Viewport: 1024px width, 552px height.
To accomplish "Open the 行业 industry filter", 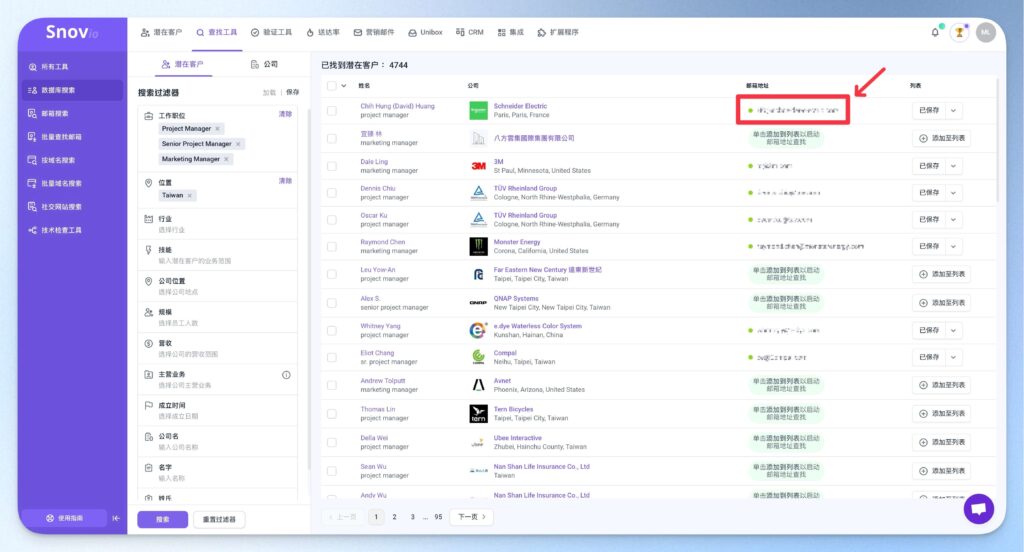I will (x=217, y=224).
